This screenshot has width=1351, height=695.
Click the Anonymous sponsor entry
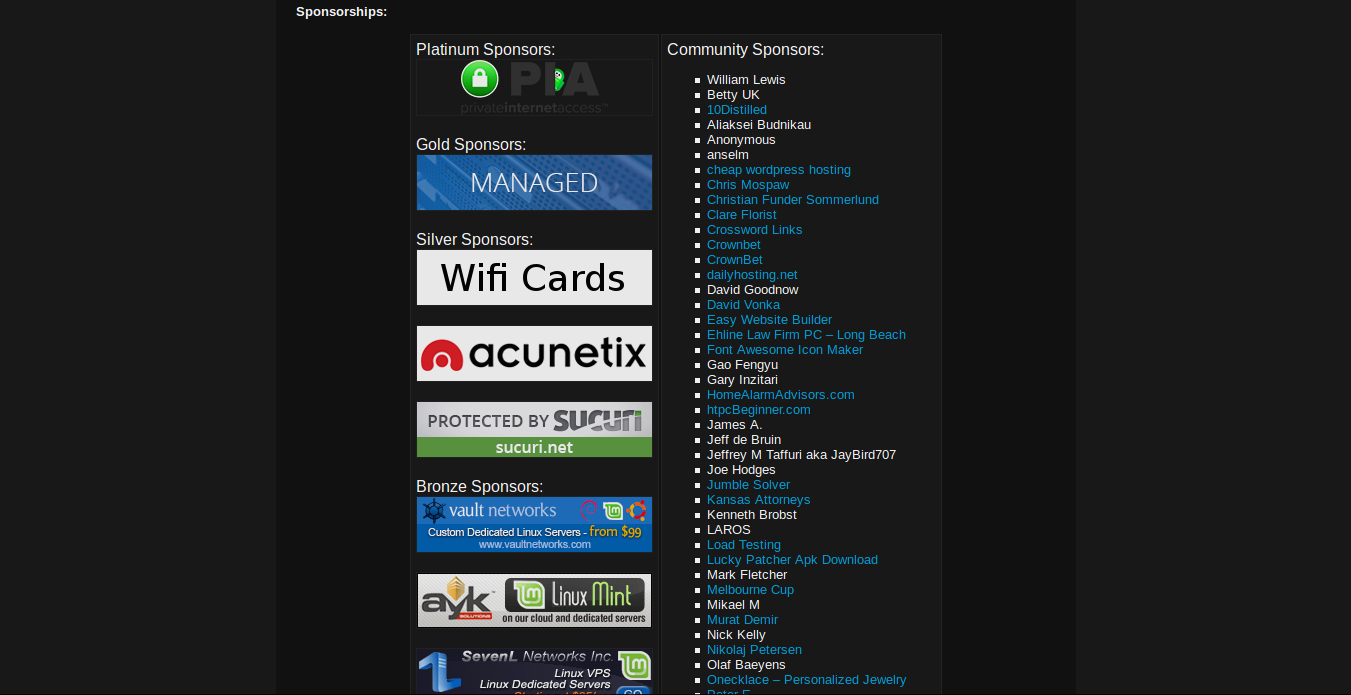[x=741, y=140]
